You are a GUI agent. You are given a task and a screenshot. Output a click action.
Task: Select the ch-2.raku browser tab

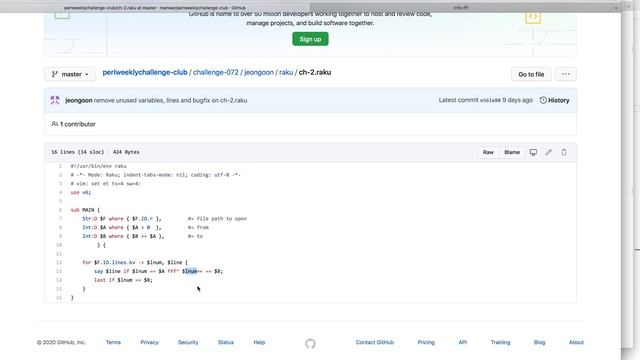tap(155, 7)
